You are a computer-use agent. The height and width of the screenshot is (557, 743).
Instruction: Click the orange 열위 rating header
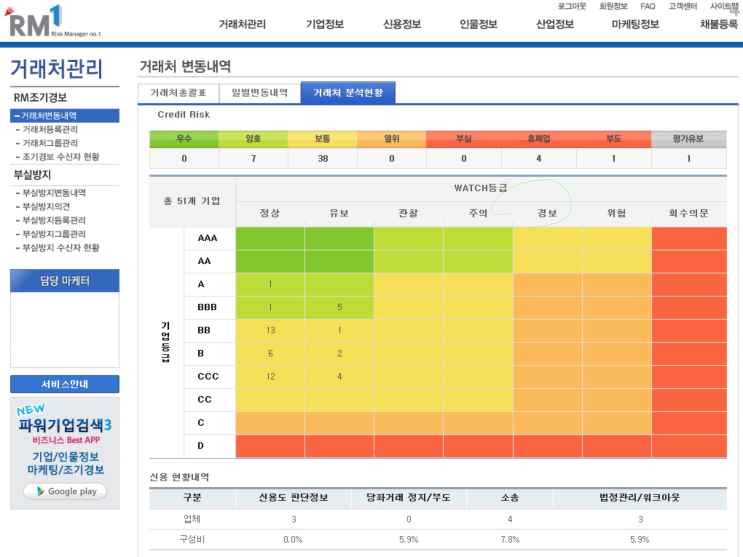391,139
